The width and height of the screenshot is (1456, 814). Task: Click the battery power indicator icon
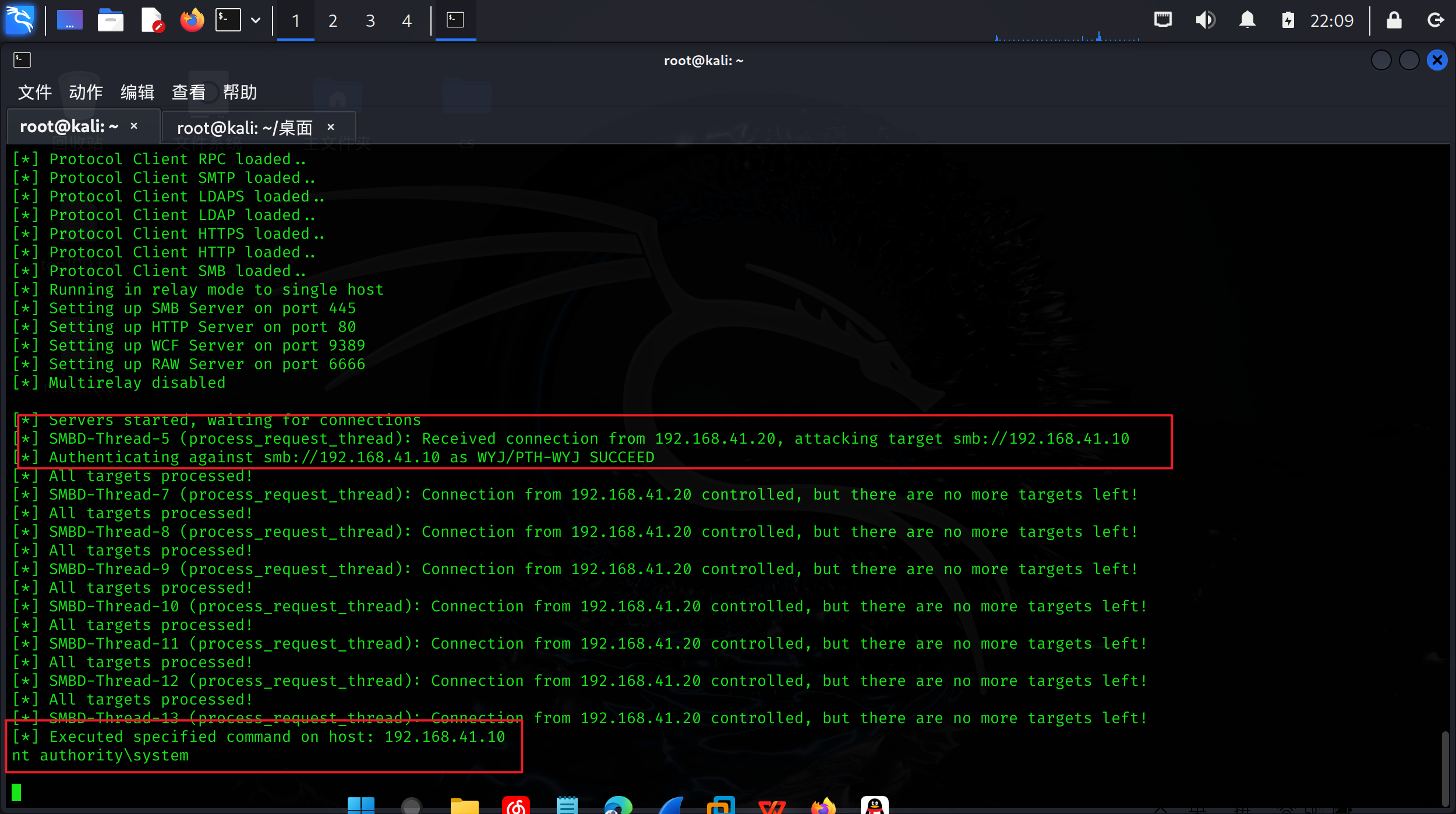(1288, 20)
